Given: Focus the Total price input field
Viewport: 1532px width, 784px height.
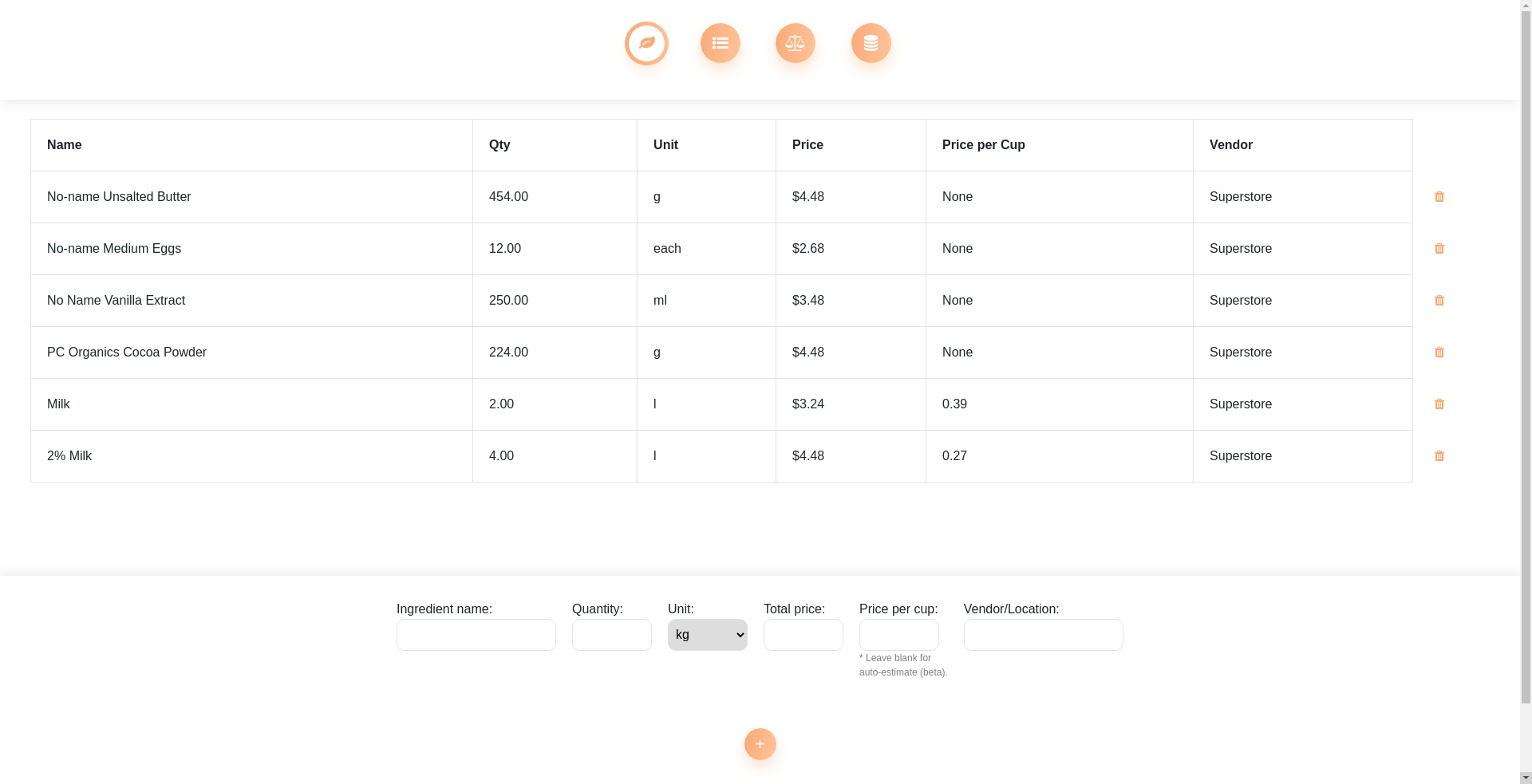Looking at the screenshot, I should point(804,635).
